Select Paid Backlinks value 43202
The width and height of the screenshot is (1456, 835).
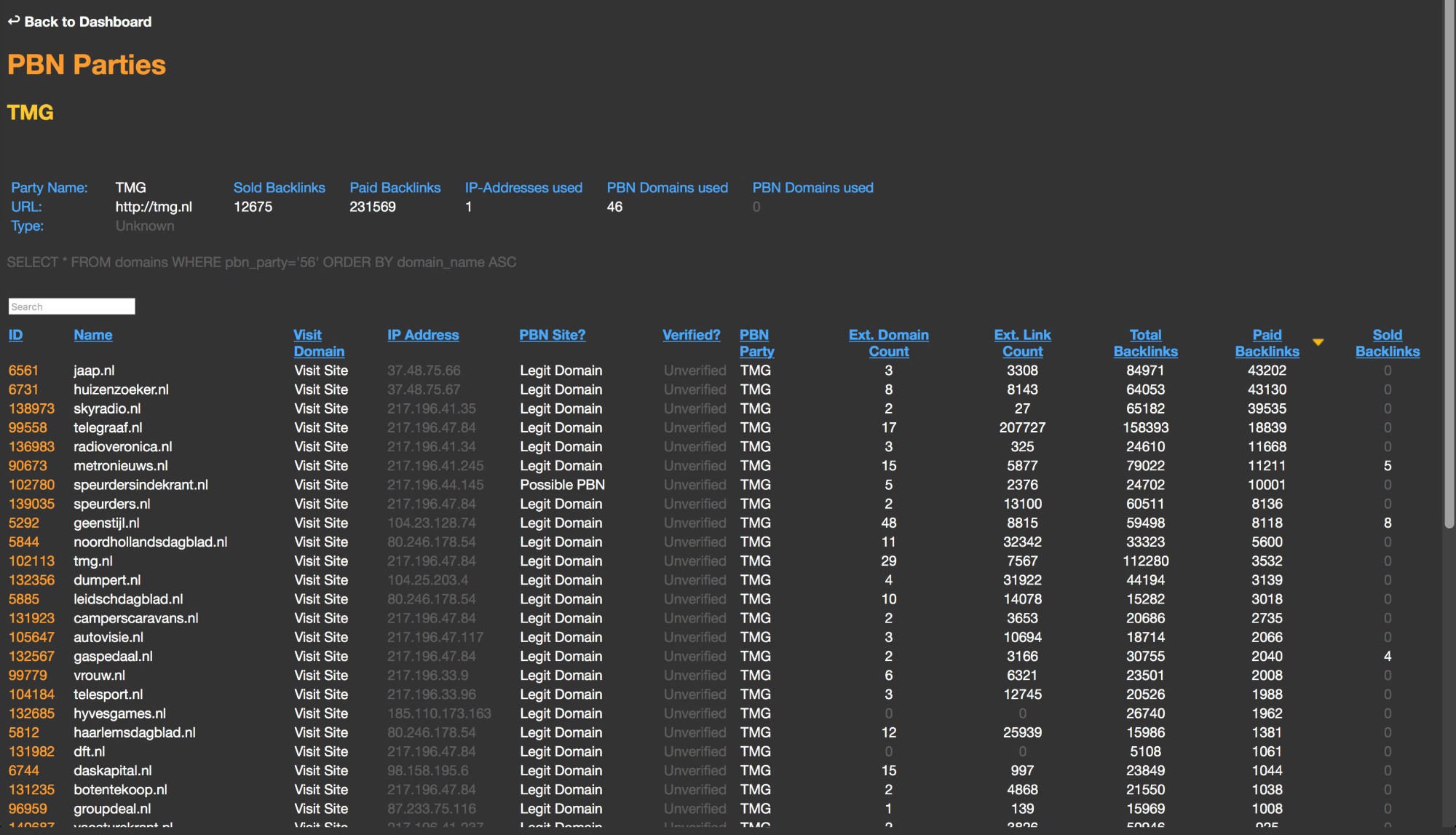pyautogui.click(x=1267, y=371)
